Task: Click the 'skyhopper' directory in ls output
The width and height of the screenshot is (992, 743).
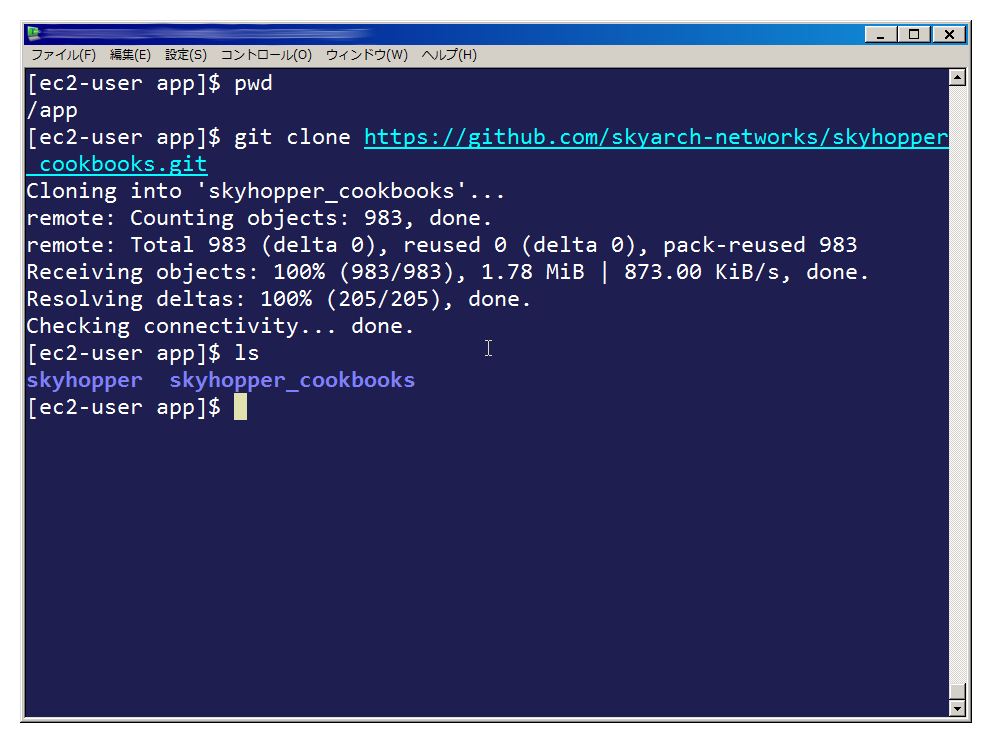Action: (85, 380)
